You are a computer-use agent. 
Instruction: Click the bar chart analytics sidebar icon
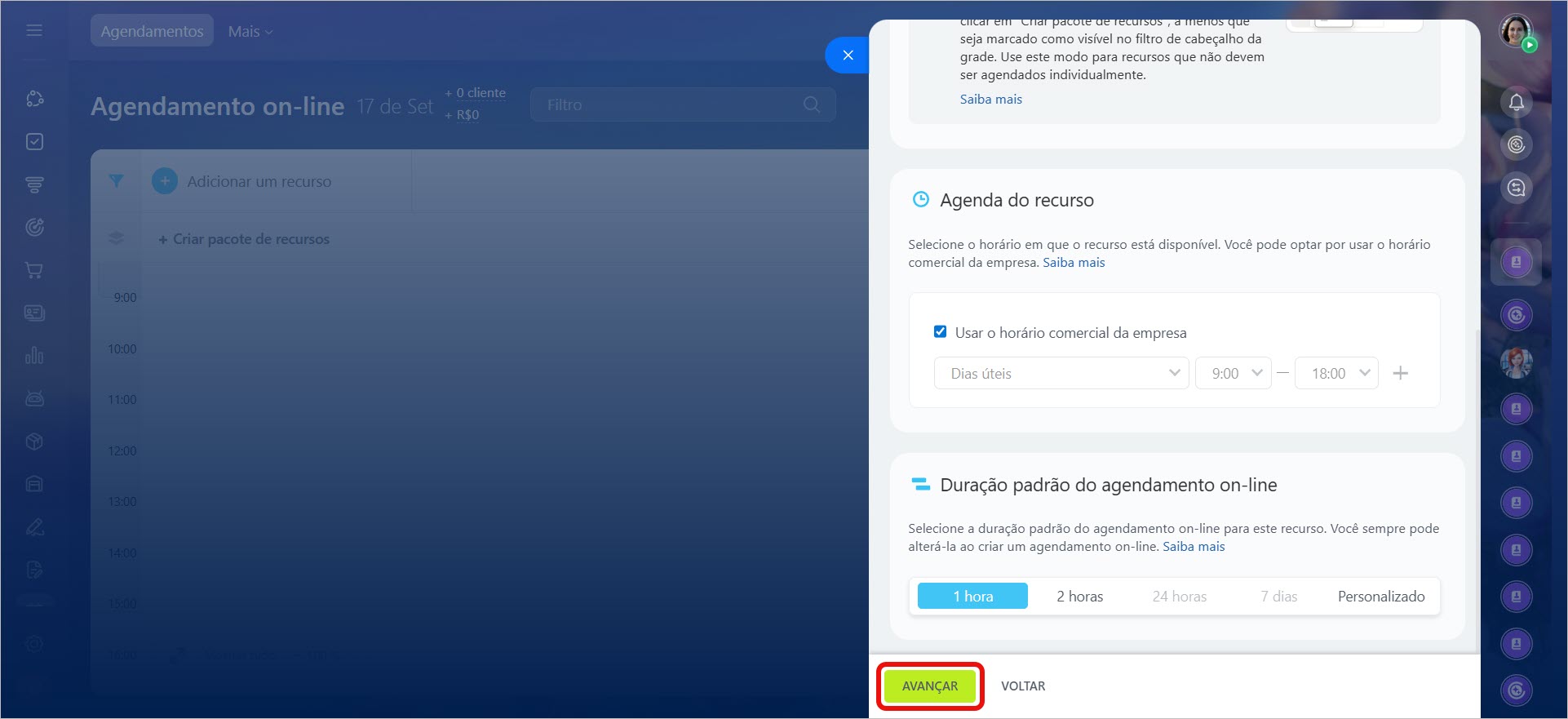[x=34, y=356]
